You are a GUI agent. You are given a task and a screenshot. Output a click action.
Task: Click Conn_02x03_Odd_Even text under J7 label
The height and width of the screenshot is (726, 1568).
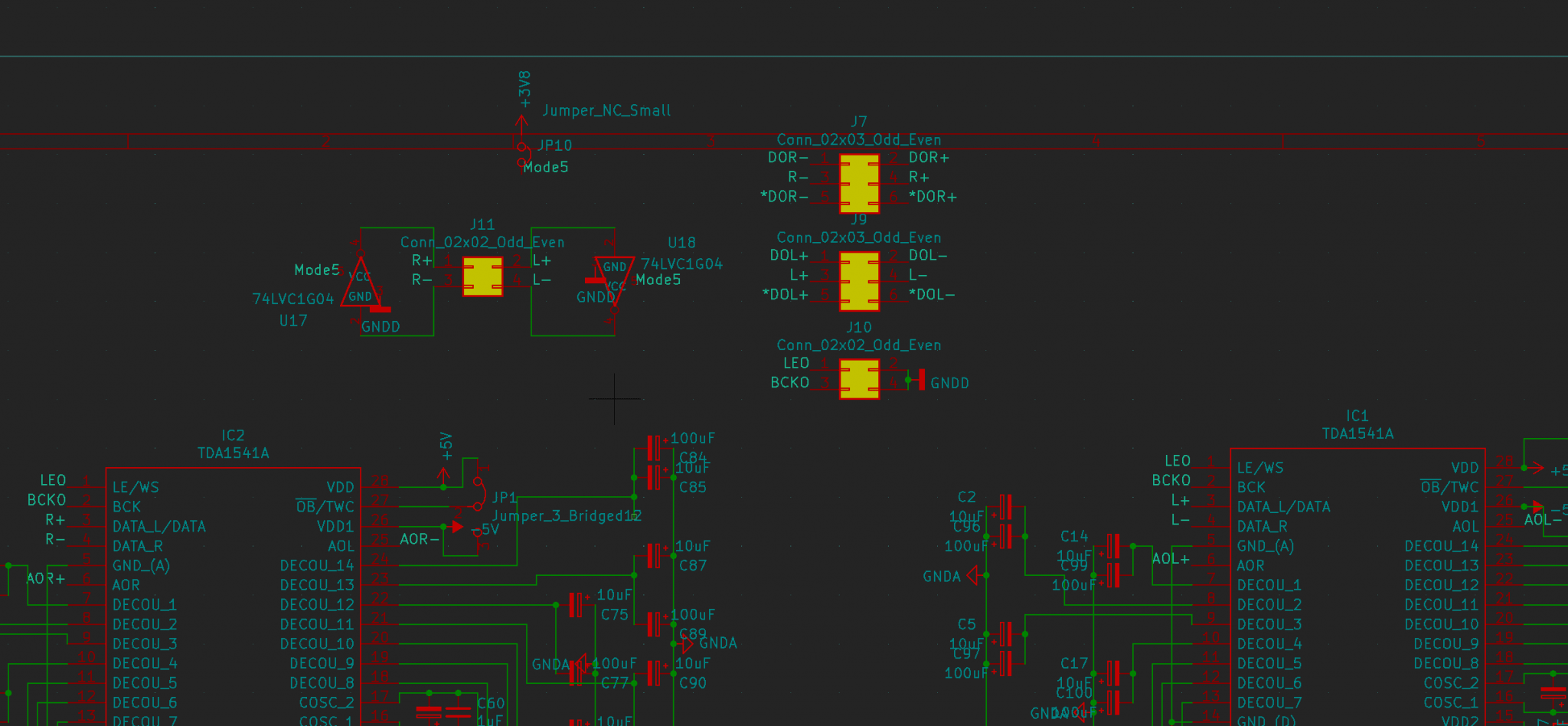coord(859,140)
